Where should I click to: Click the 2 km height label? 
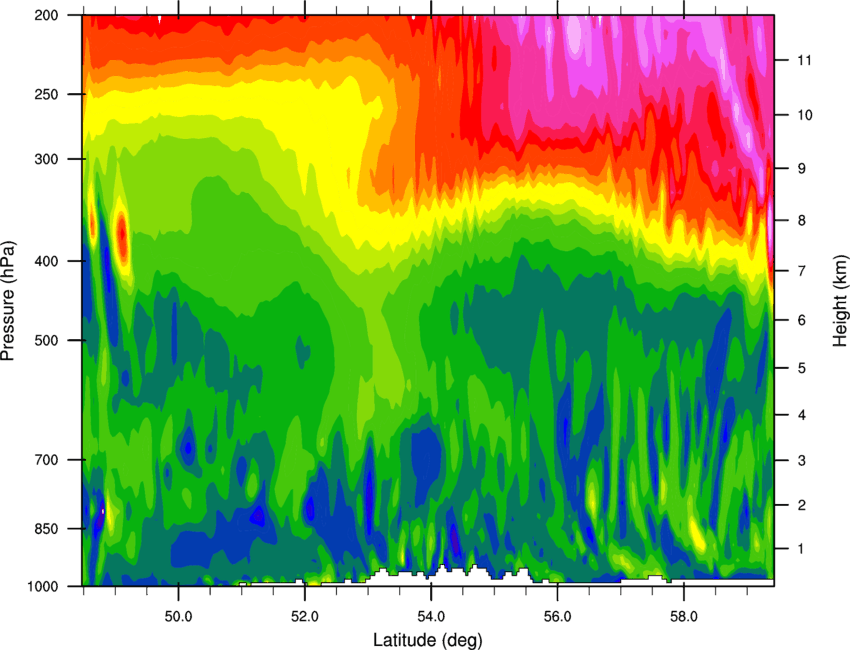(x=802, y=505)
